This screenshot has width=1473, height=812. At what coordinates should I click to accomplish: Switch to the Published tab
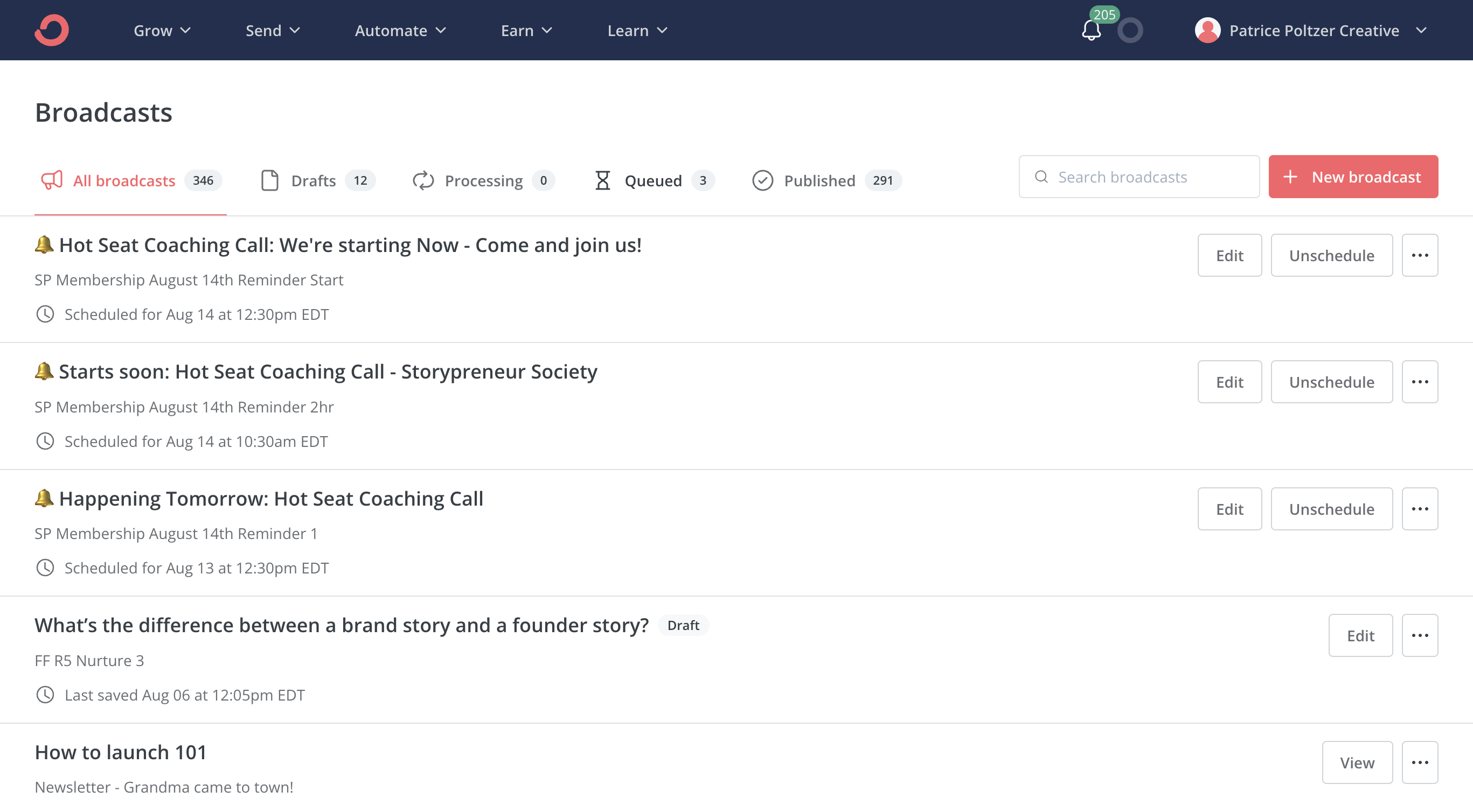[x=826, y=180]
